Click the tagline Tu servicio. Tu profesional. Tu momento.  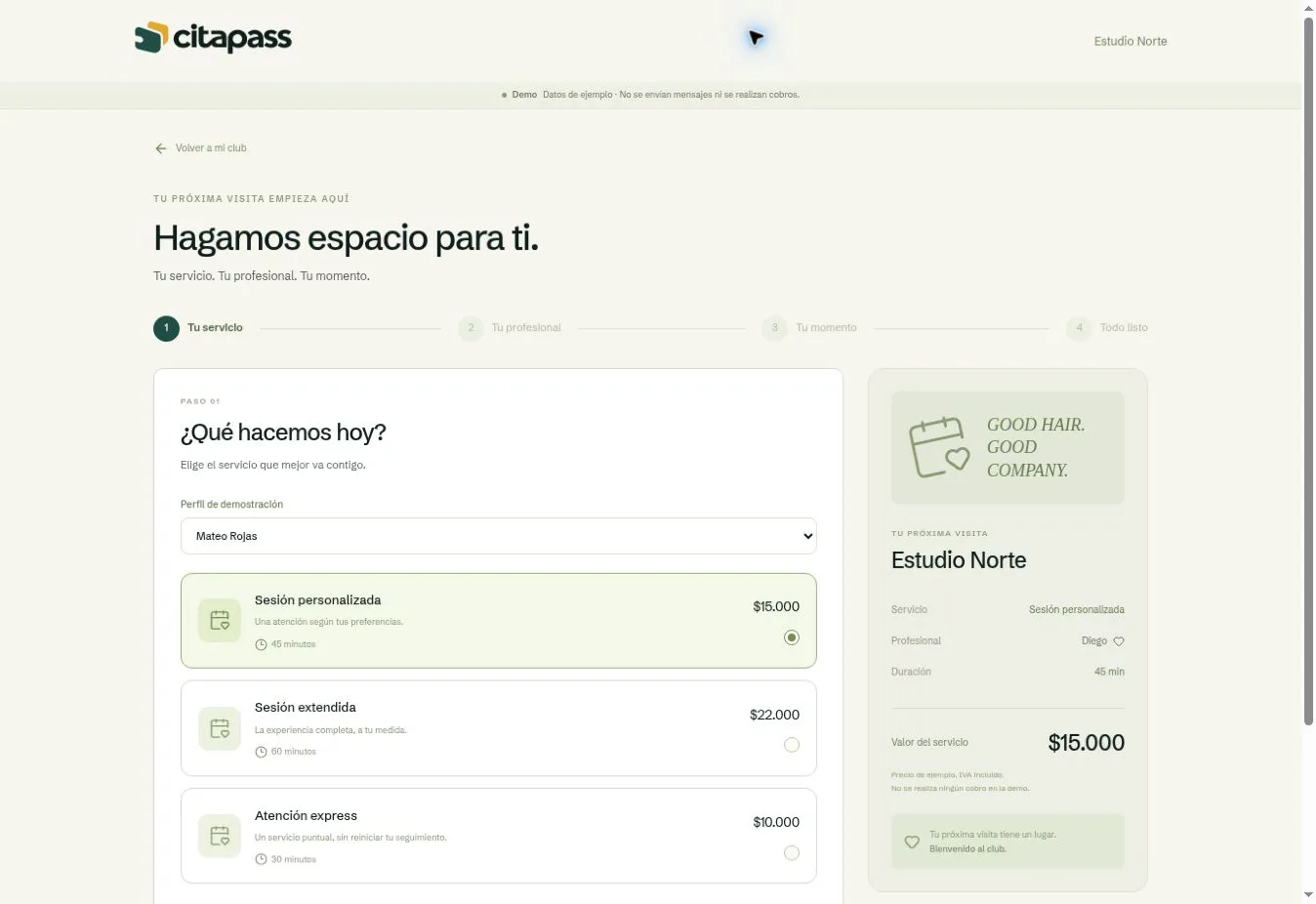(262, 276)
